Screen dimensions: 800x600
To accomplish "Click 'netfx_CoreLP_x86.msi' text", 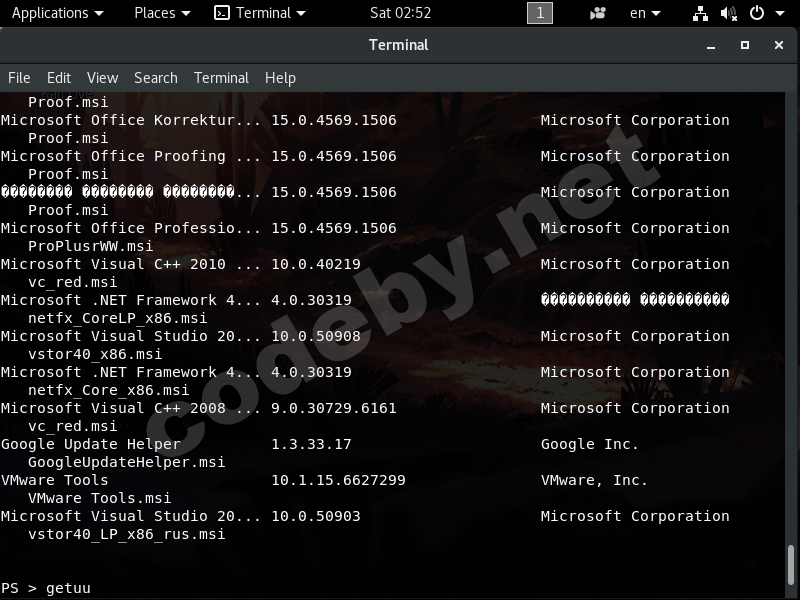I will click(117, 318).
